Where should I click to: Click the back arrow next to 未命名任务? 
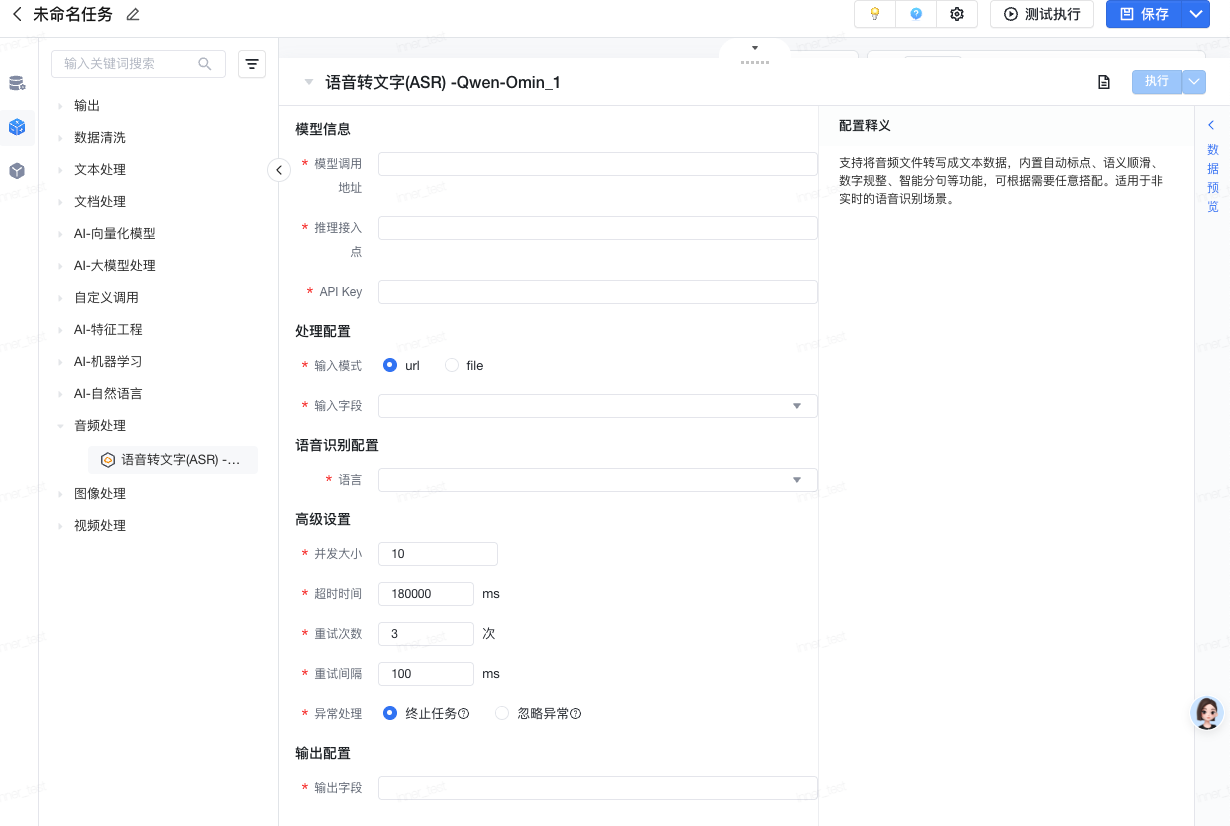[17, 14]
